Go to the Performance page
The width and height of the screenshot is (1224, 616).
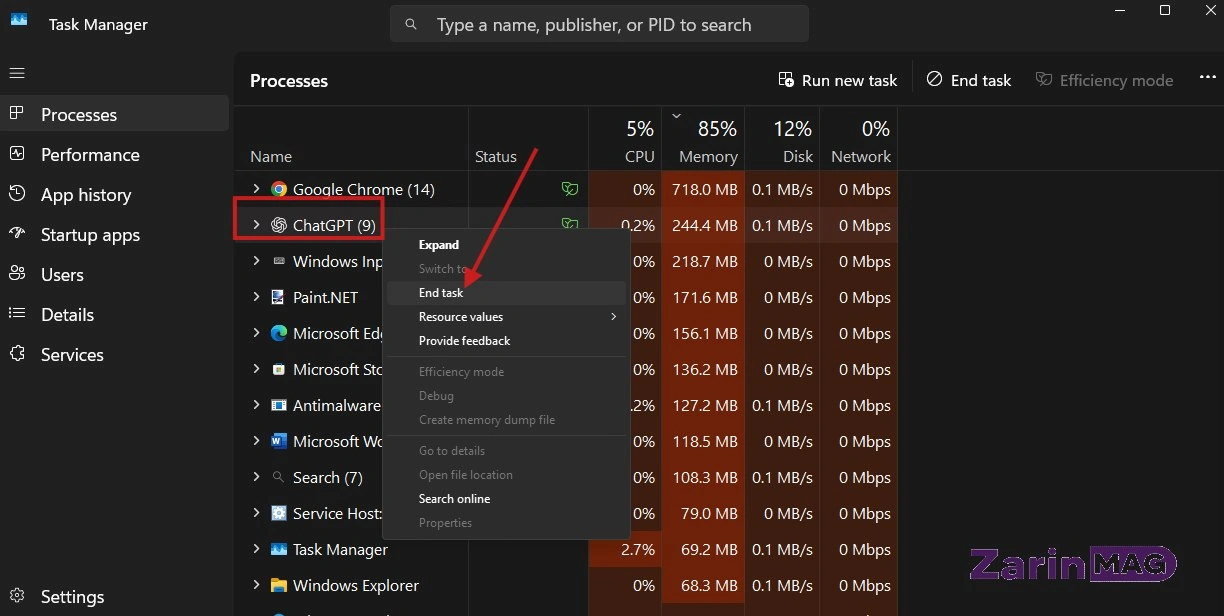(115, 155)
